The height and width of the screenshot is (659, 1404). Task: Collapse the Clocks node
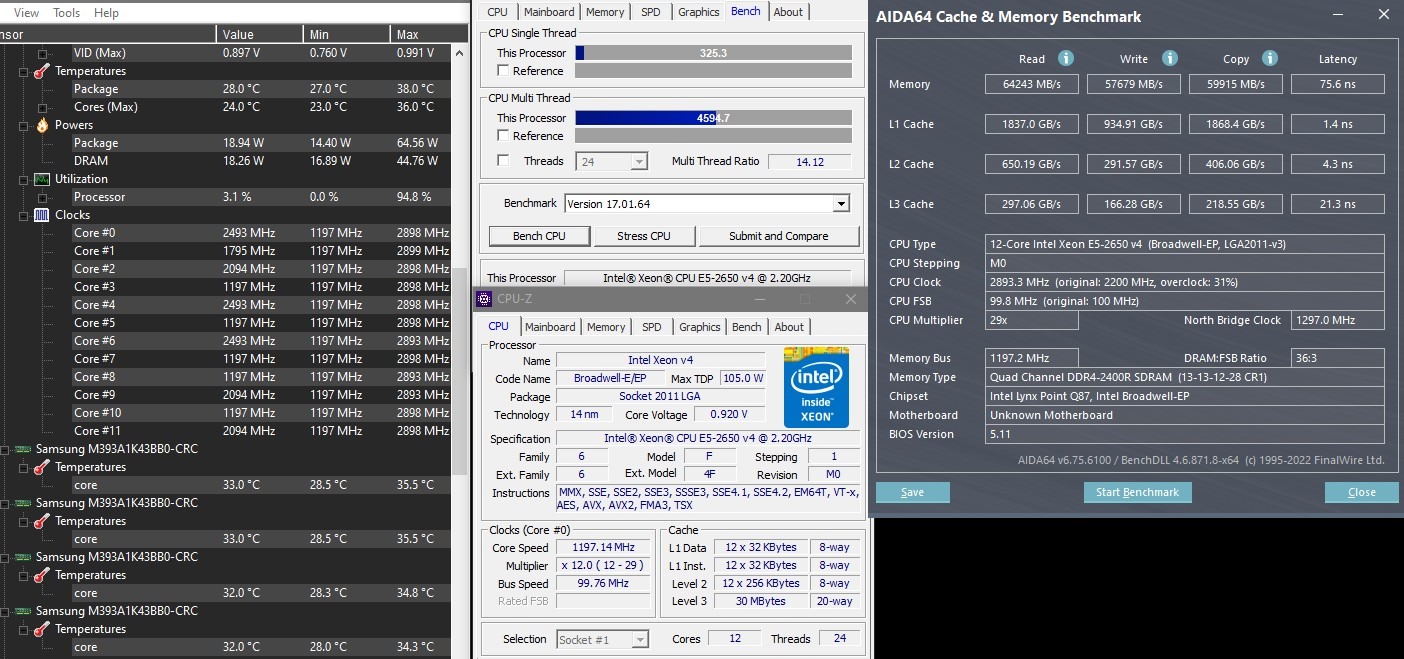[24, 215]
